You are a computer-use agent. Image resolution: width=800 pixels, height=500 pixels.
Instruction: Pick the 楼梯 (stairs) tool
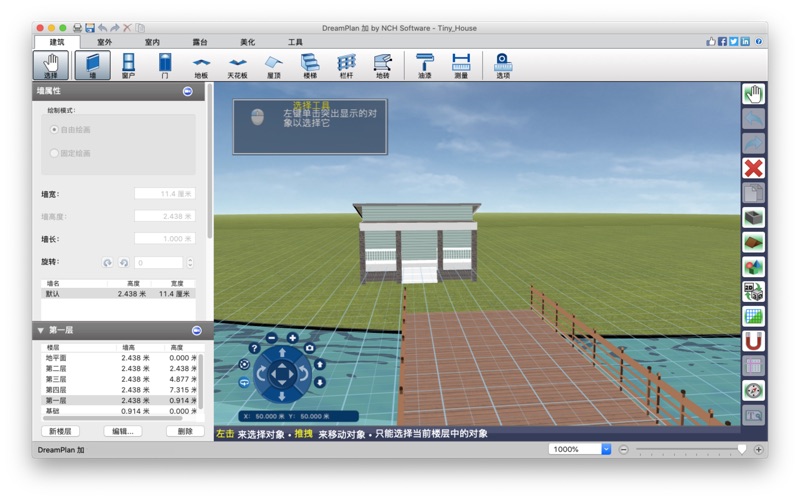pos(310,65)
